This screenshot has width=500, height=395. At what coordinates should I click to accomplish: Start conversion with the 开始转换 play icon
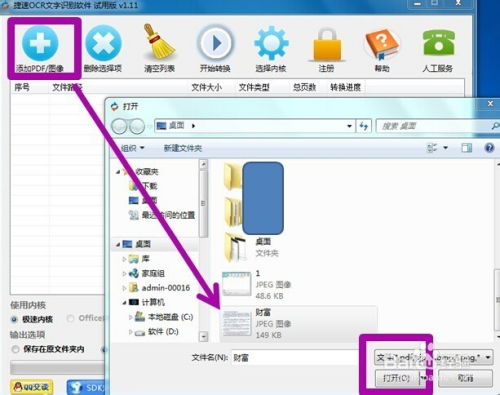(215, 43)
